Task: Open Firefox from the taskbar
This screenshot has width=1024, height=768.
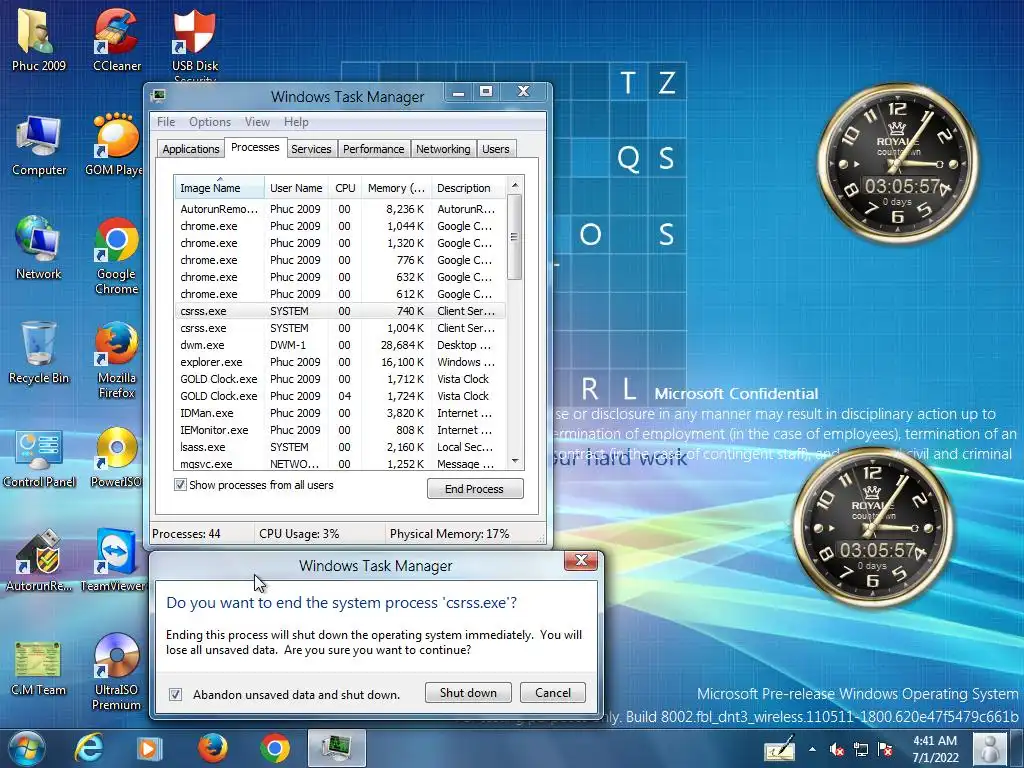Action: [x=212, y=748]
